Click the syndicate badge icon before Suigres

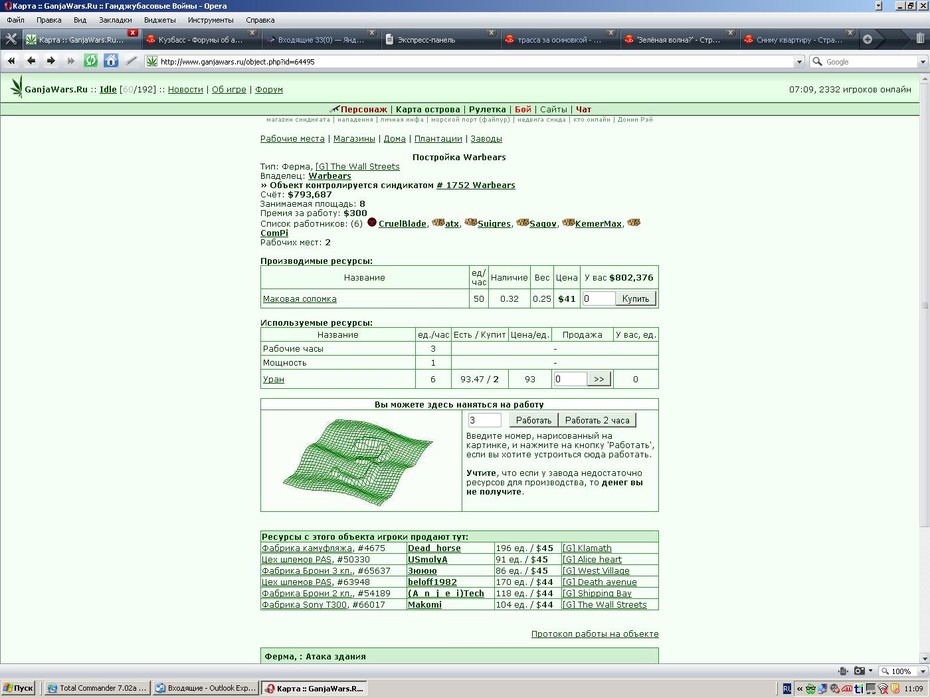click(471, 222)
